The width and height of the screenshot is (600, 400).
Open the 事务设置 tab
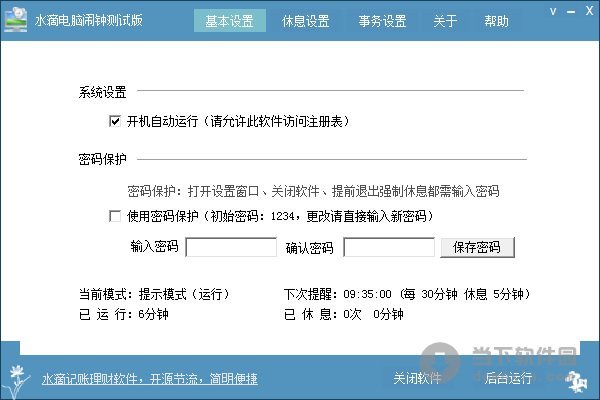point(382,21)
